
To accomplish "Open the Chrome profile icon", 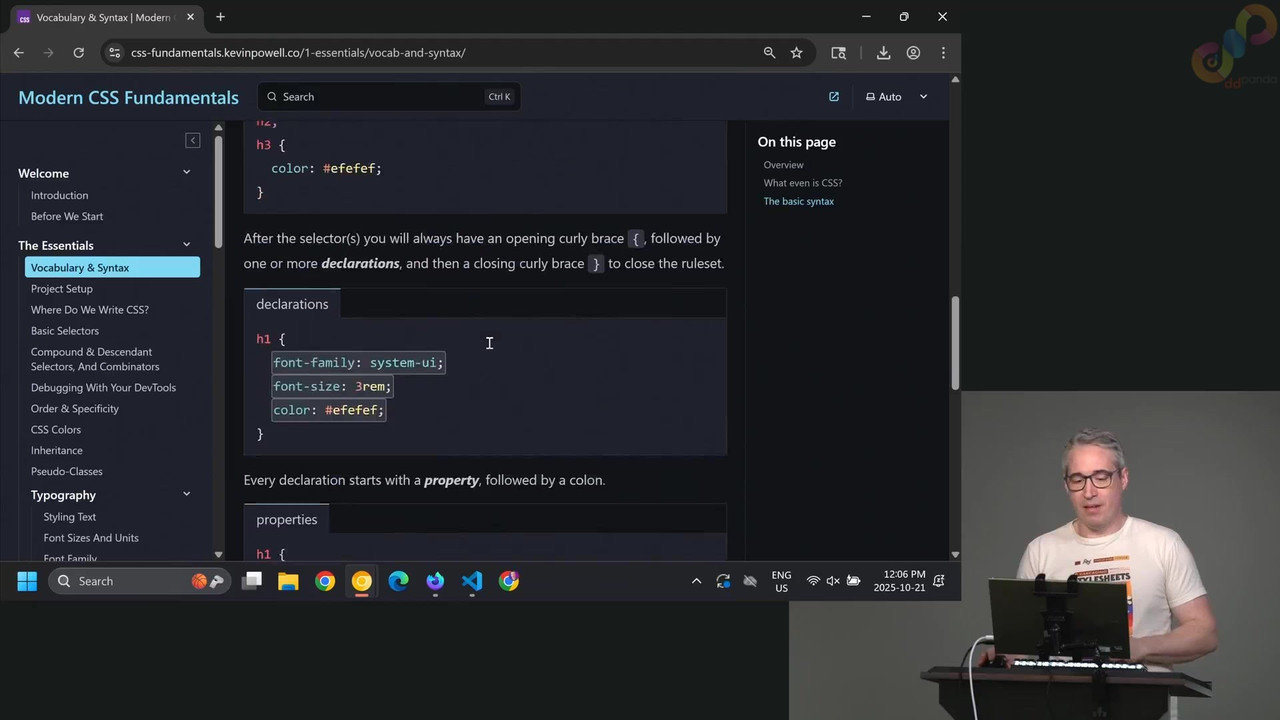I will pos(913,53).
